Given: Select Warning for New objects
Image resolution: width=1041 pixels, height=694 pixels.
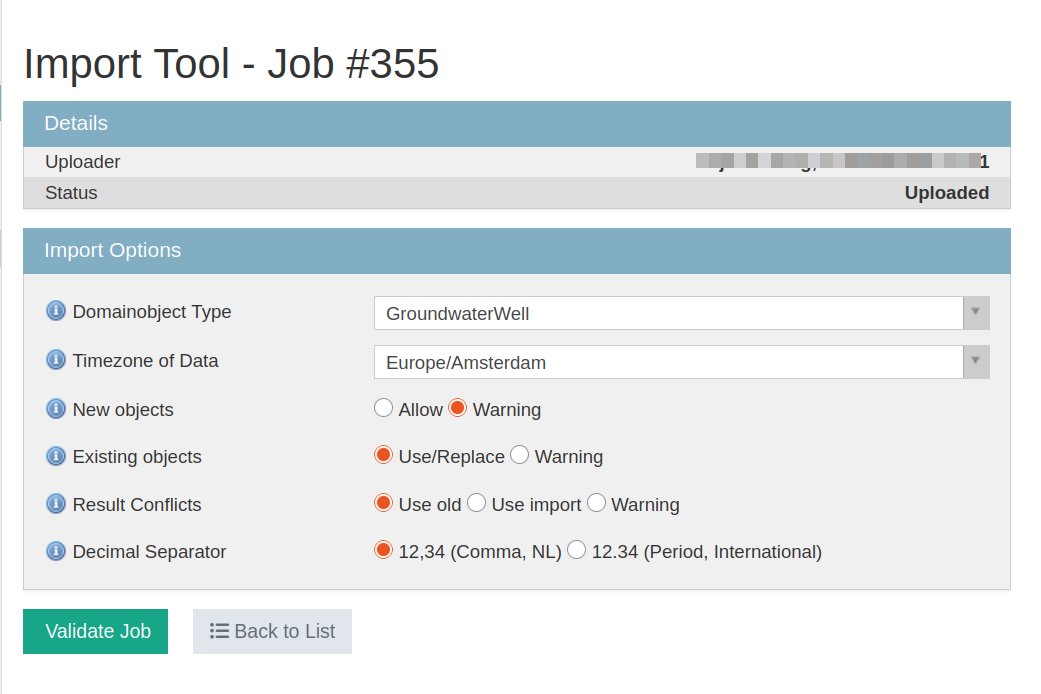Looking at the screenshot, I should (458, 408).
